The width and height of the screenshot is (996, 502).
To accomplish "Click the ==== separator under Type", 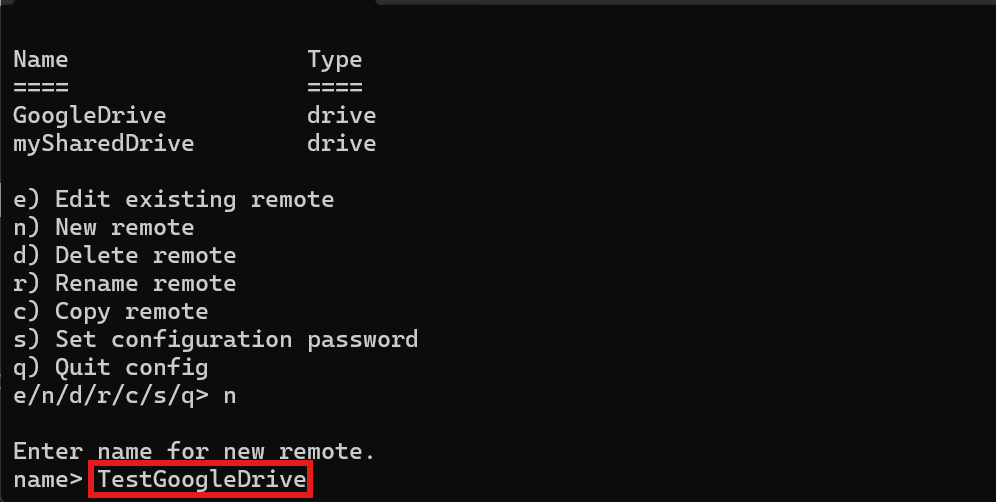I will (335, 87).
